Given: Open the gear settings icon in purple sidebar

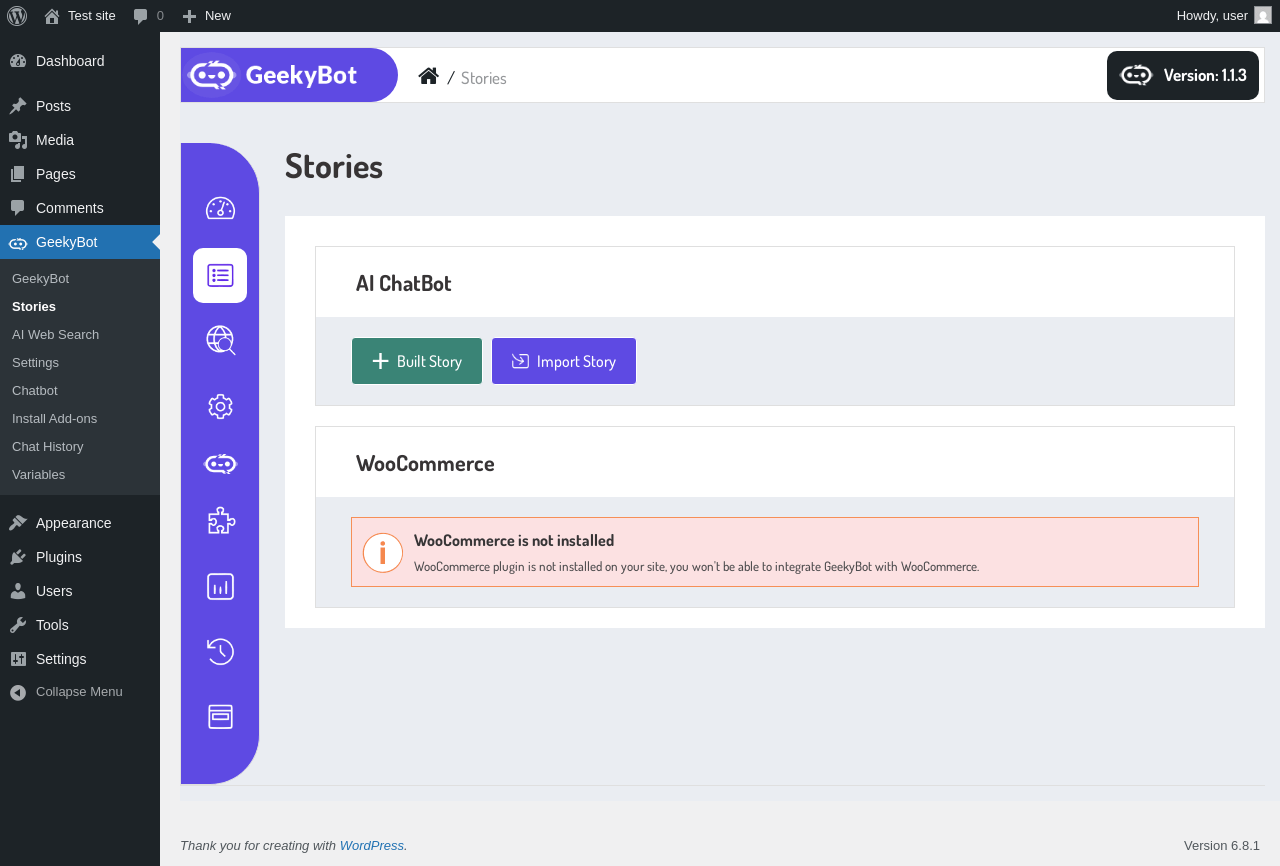Looking at the screenshot, I should (220, 406).
